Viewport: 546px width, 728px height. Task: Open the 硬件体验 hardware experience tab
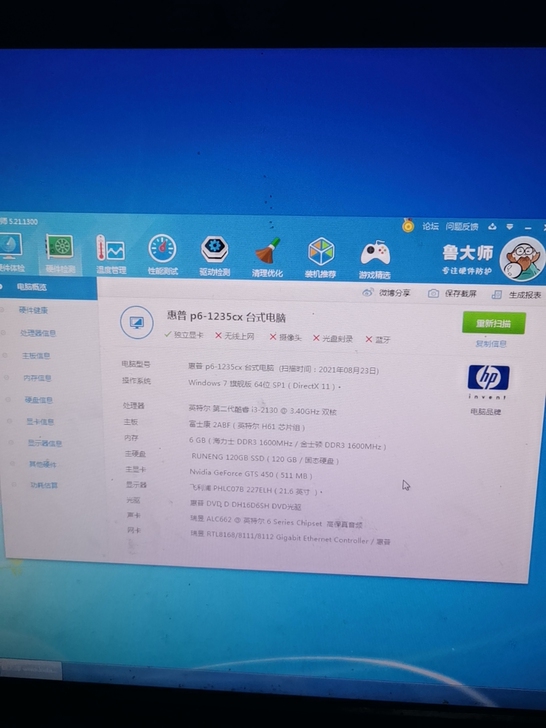tap(11, 252)
